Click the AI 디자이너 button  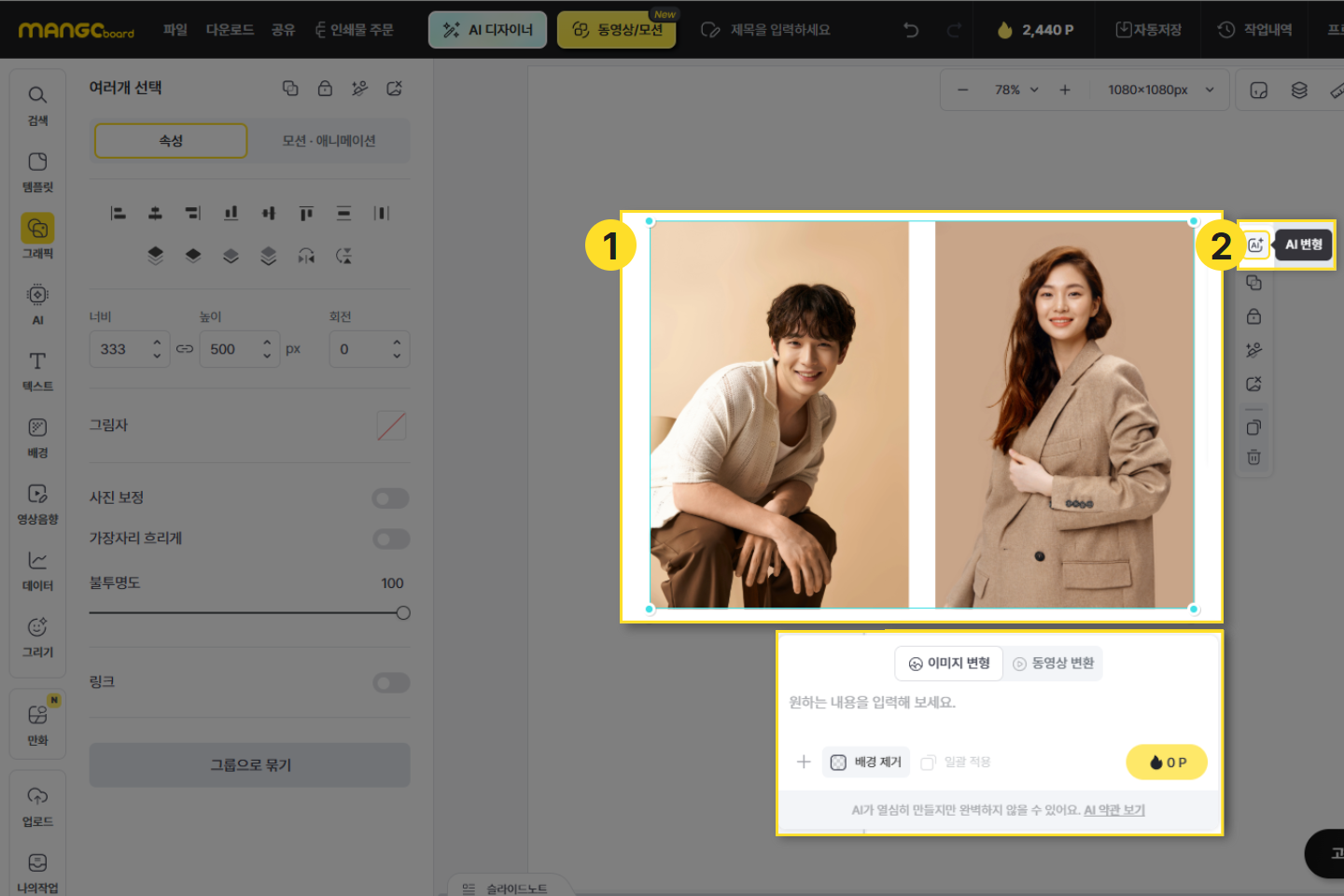point(487,30)
